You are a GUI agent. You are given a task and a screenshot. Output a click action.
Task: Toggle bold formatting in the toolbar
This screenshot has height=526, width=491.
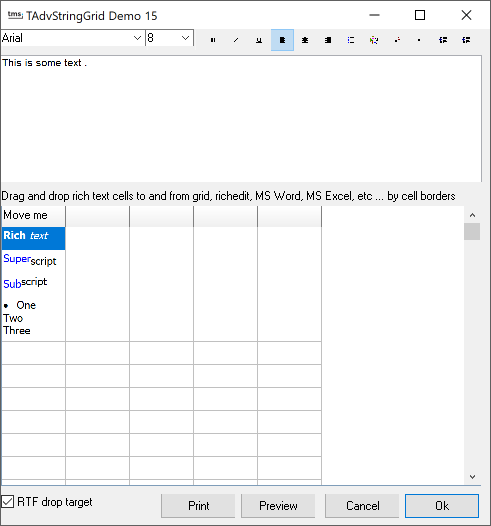[x=213, y=40]
